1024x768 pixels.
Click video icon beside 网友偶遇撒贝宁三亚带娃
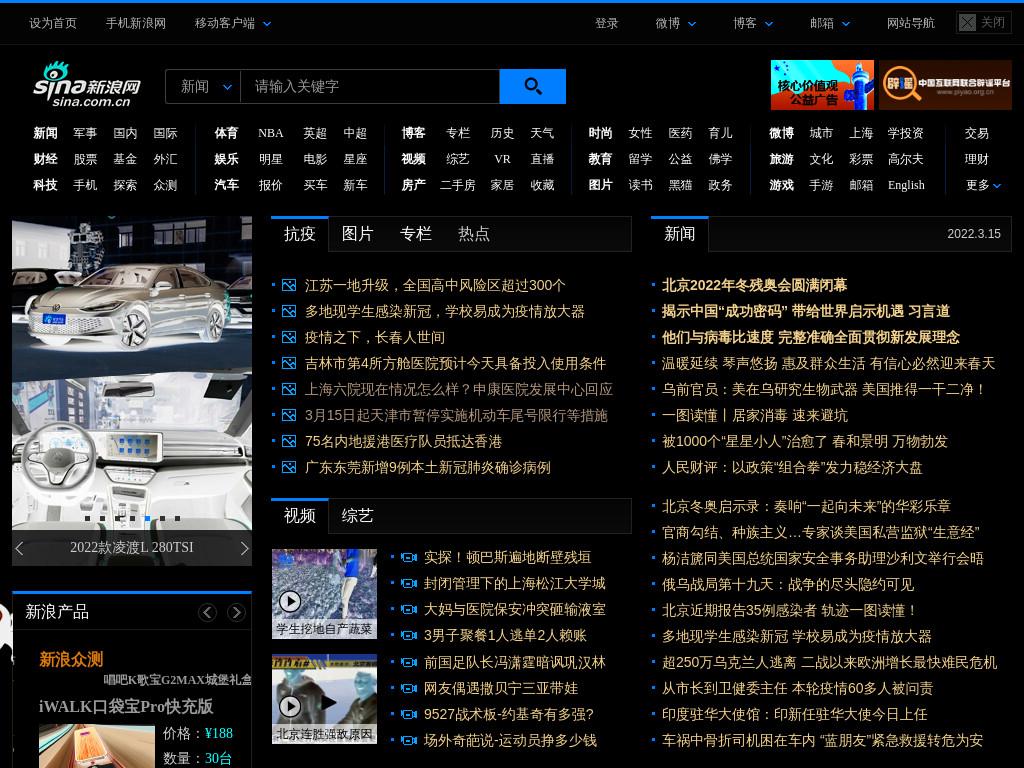coord(409,688)
